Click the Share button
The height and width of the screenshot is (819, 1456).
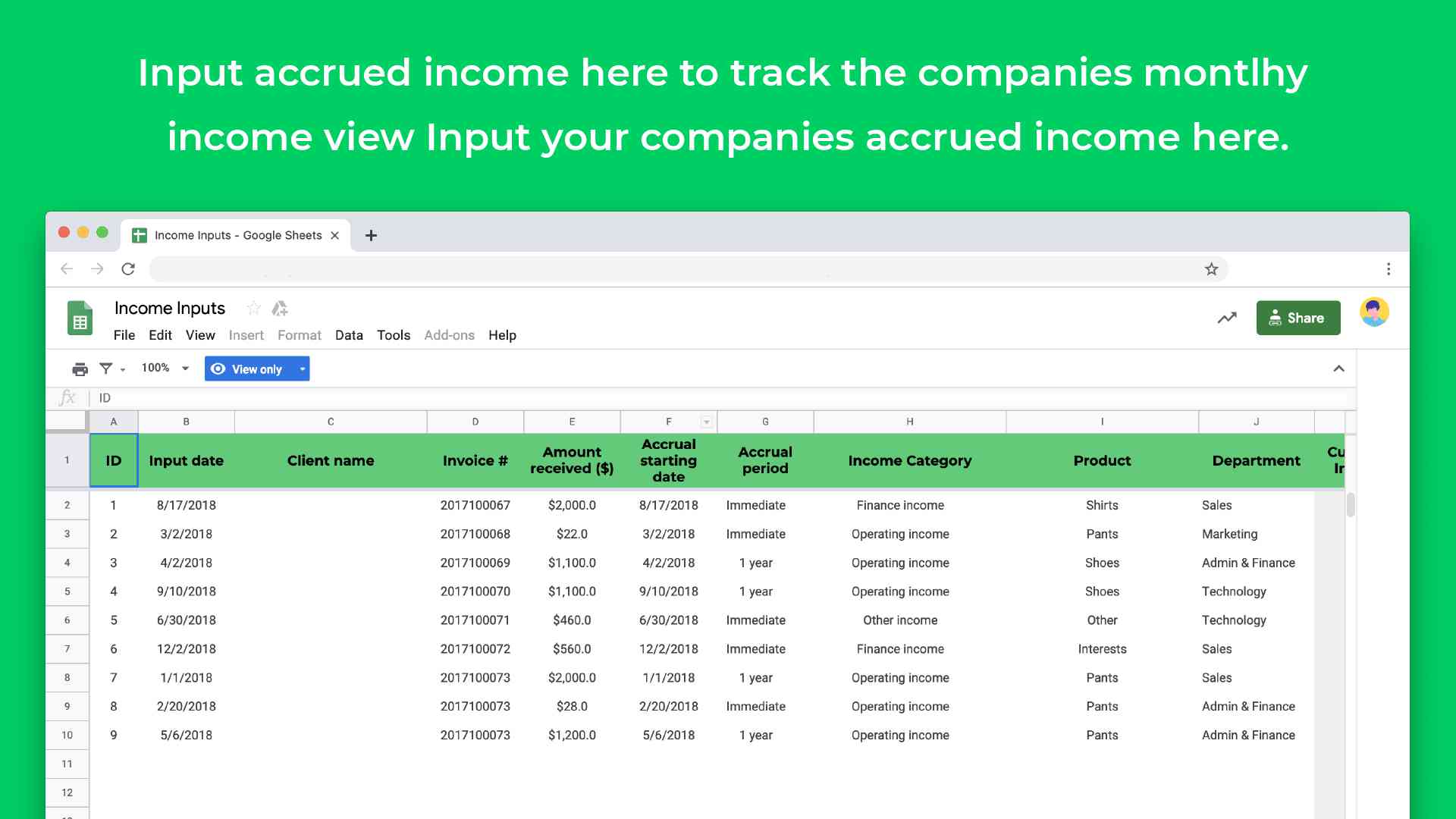click(x=1297, y=317)
